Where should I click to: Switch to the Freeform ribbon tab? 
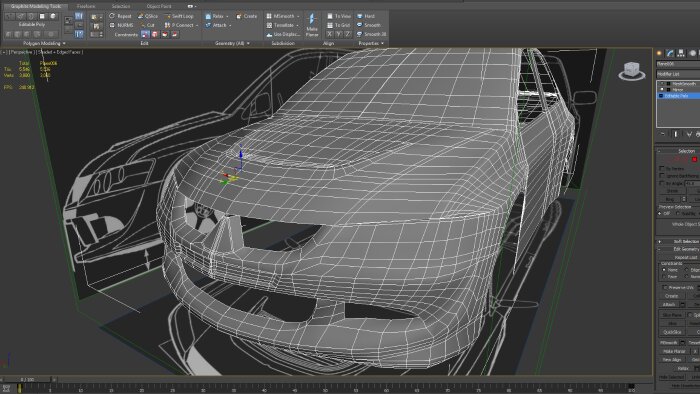pyautogui.click(x=86, y=6)
